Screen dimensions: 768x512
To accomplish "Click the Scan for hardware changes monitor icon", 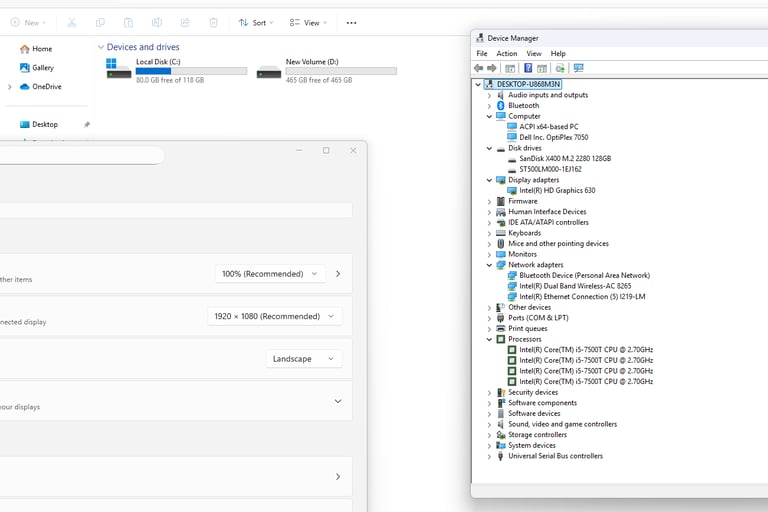I will 578,68.
